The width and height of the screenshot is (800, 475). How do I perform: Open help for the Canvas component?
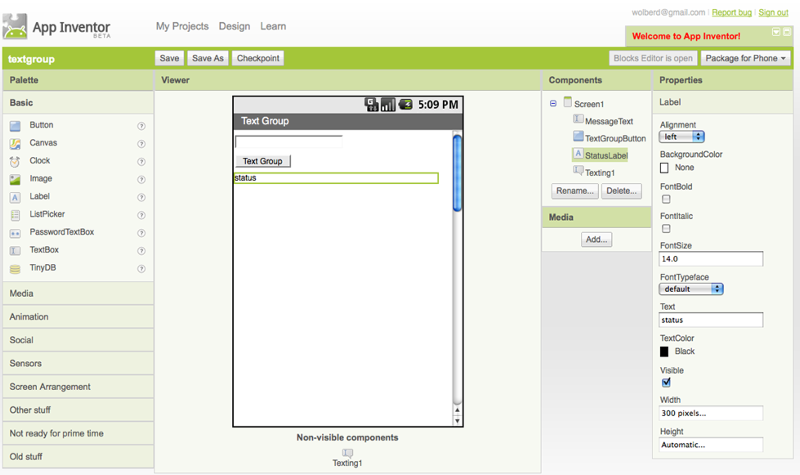[141, 144]
